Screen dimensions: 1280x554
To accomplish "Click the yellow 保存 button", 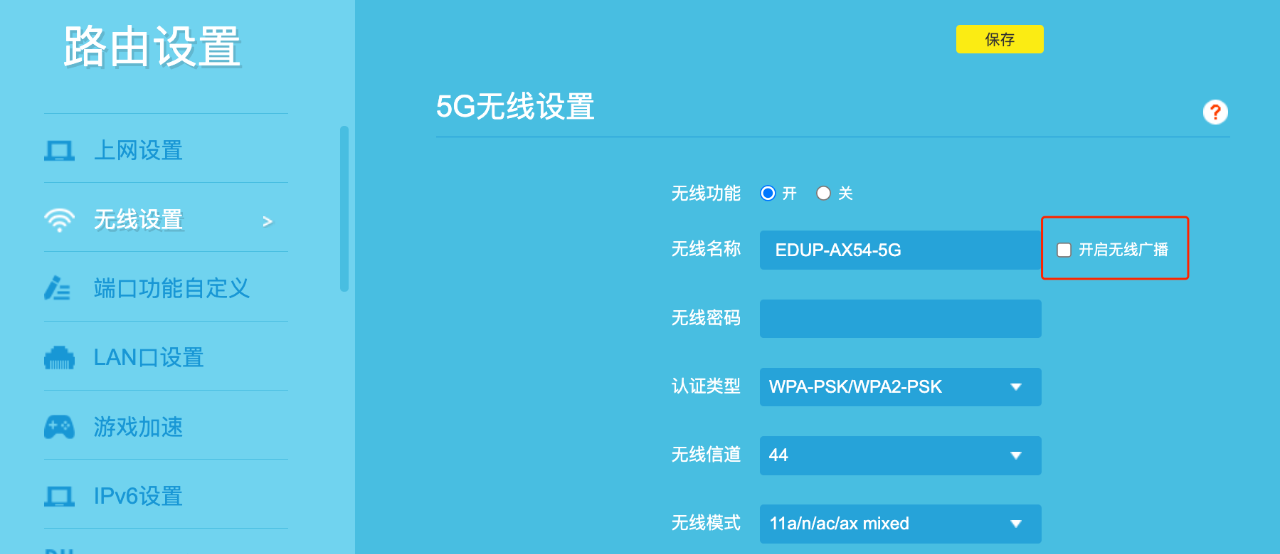I will pos(999,39).
